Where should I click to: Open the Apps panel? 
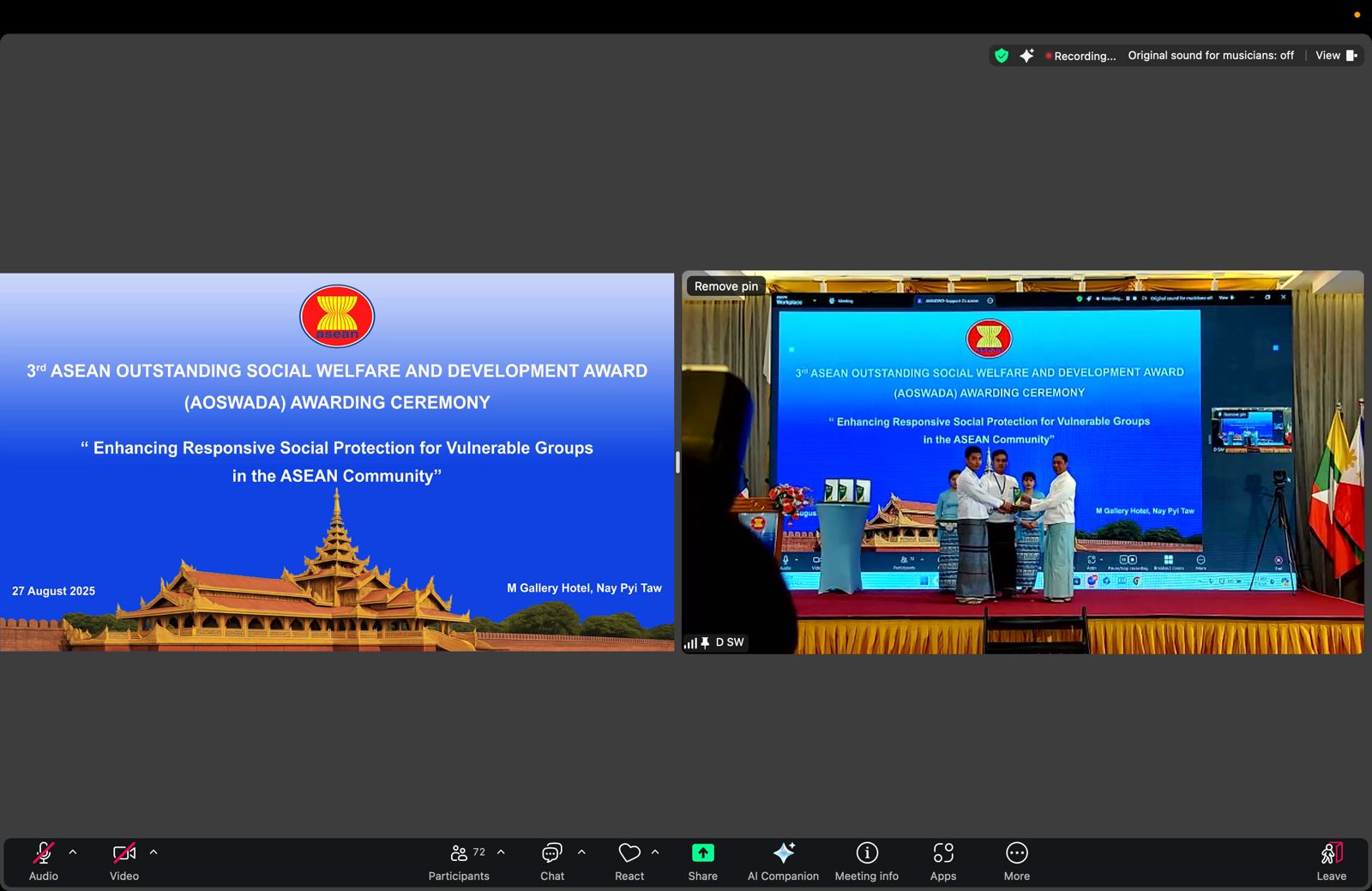pos(943,862)
